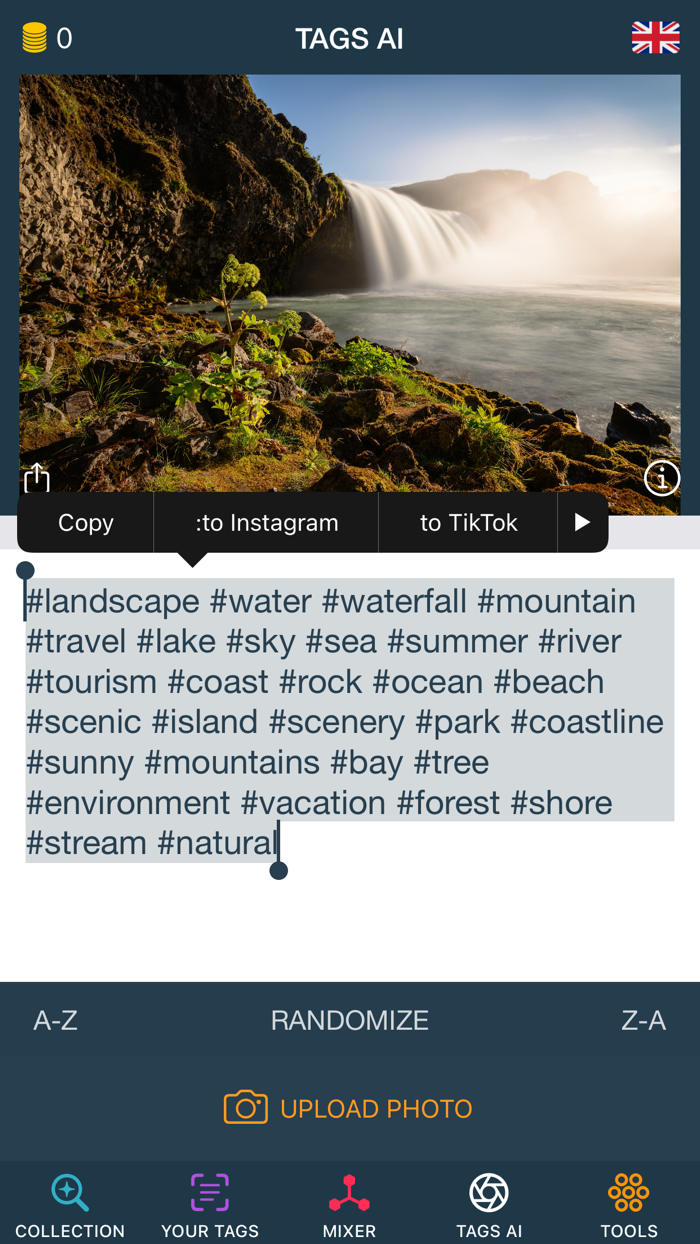
Task: Select the Your Tags icon
Action: tap(209, 1192)
